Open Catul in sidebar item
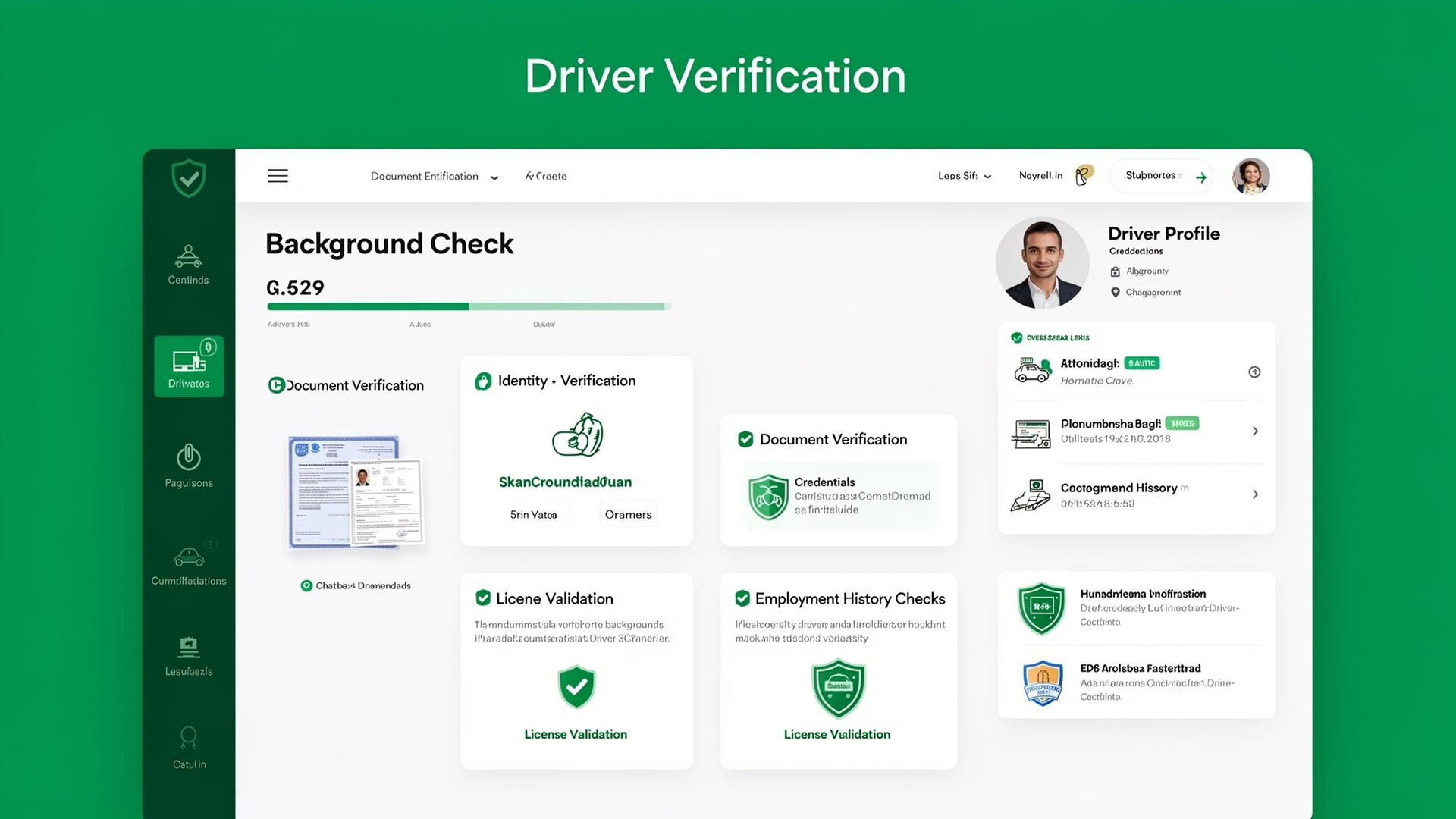1456x819 pixels. [189, 748]
